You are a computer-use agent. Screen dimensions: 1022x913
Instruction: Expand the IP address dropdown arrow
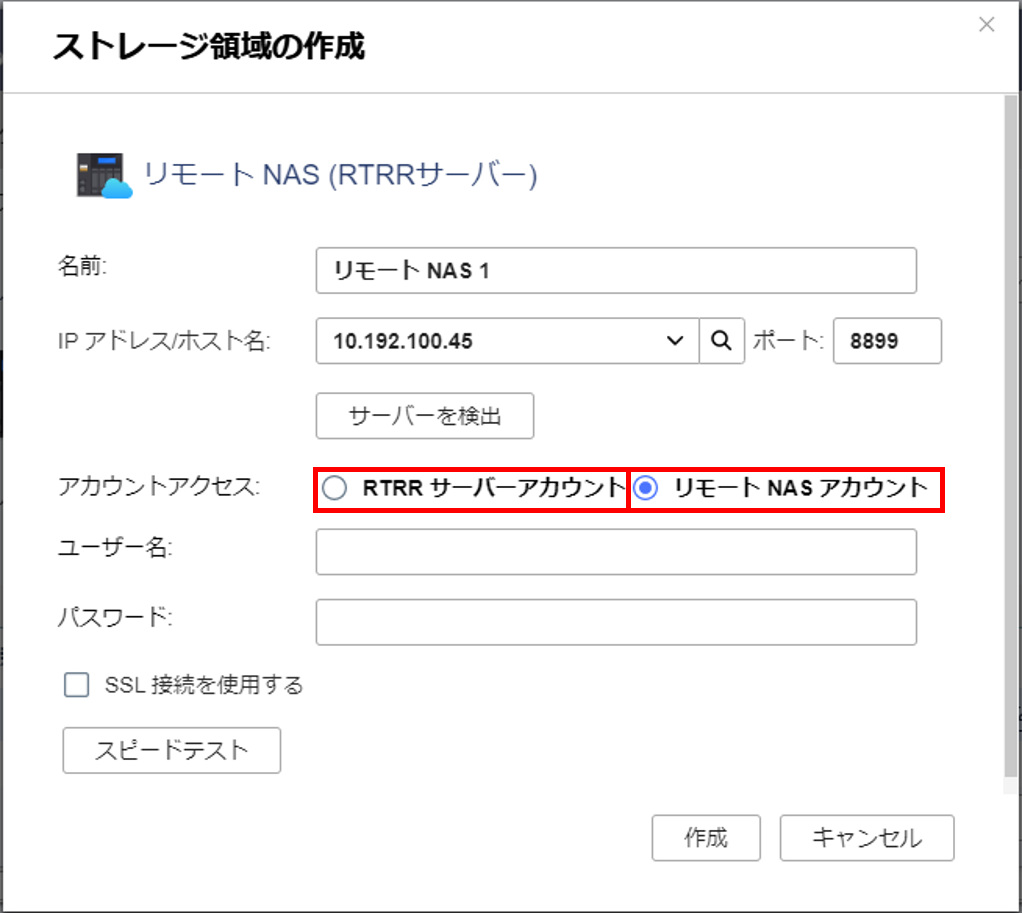coord(674,341)
